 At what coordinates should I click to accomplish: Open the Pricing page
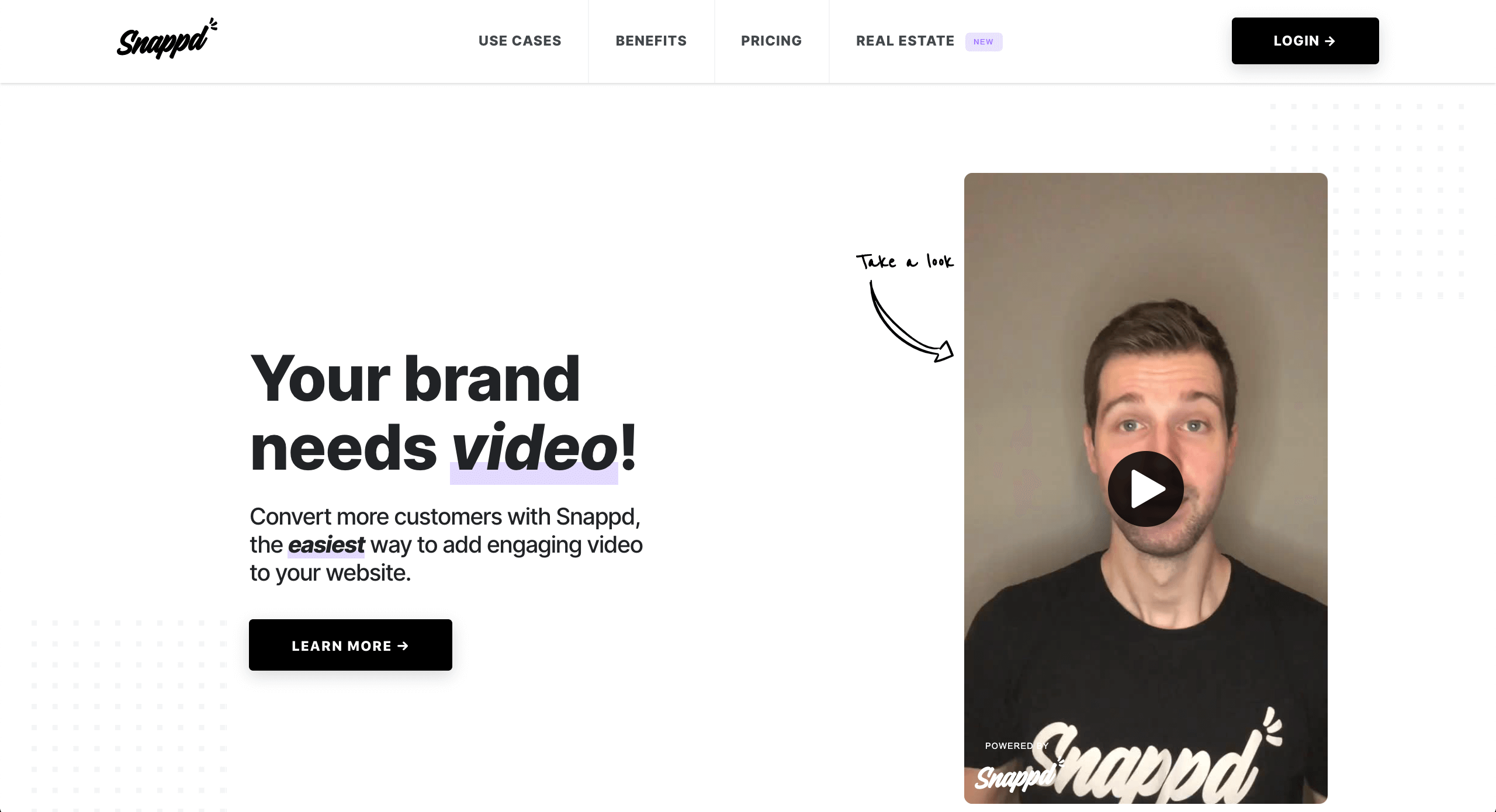coord(771,41)
